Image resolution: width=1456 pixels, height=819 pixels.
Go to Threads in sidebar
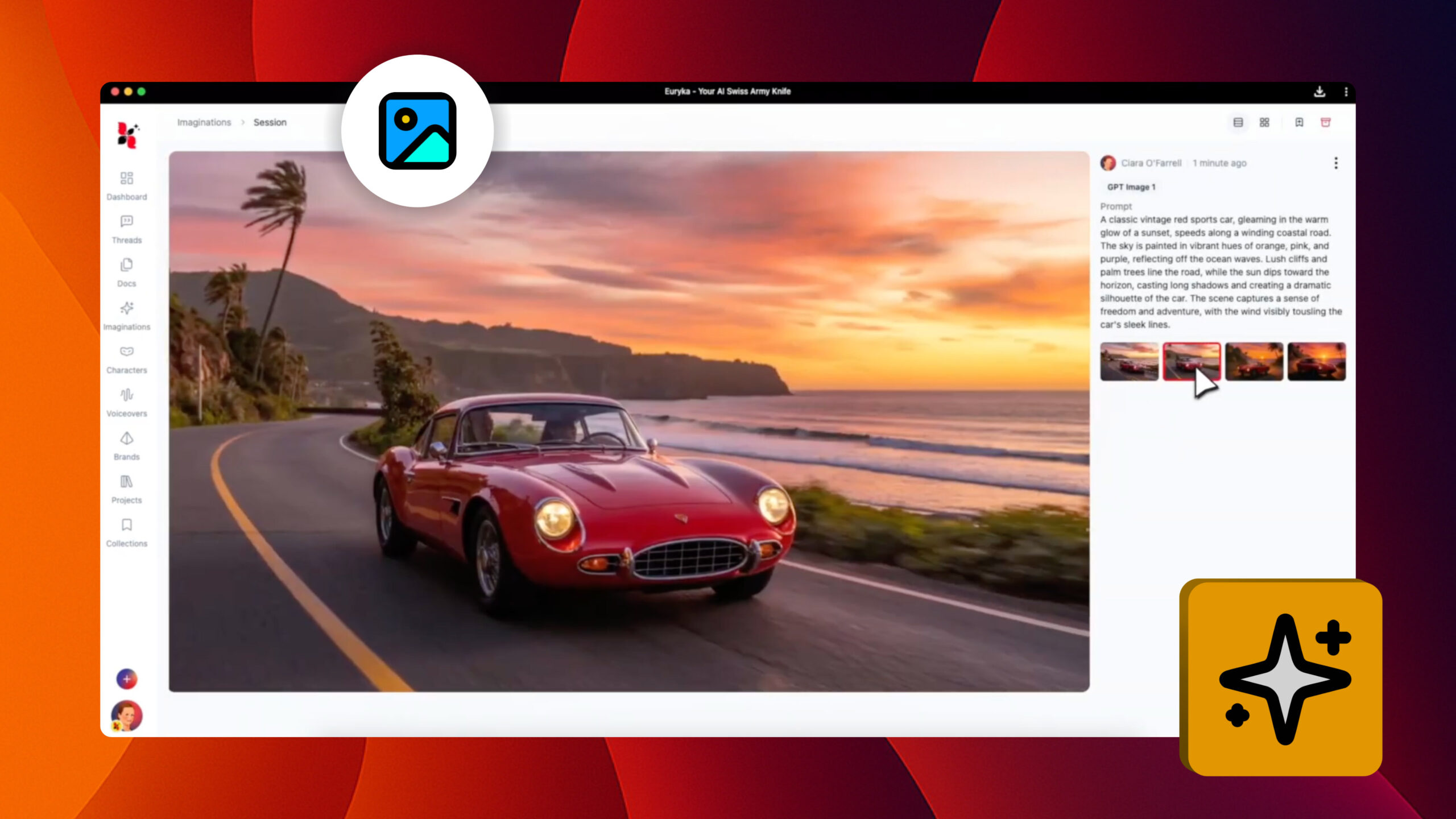126,222
